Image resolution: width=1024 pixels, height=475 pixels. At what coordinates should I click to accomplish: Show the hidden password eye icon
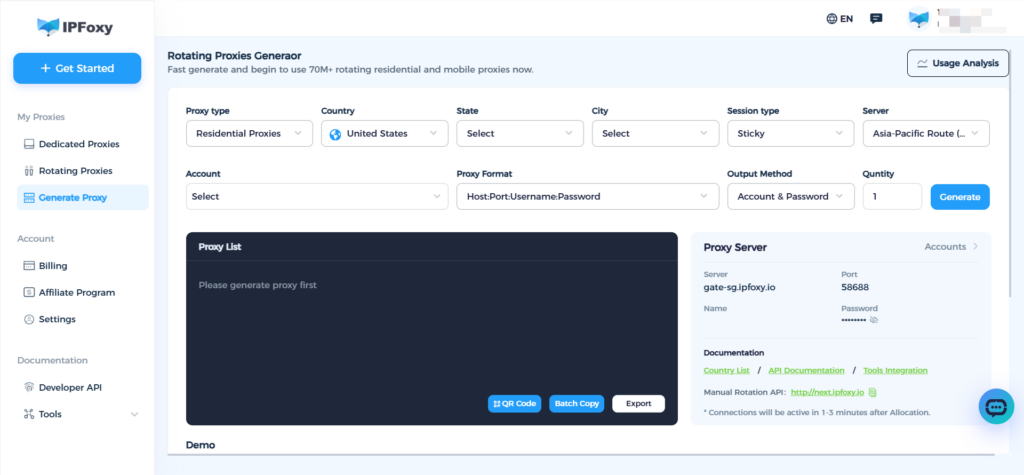pyautogui.click(x=874, y=321)
